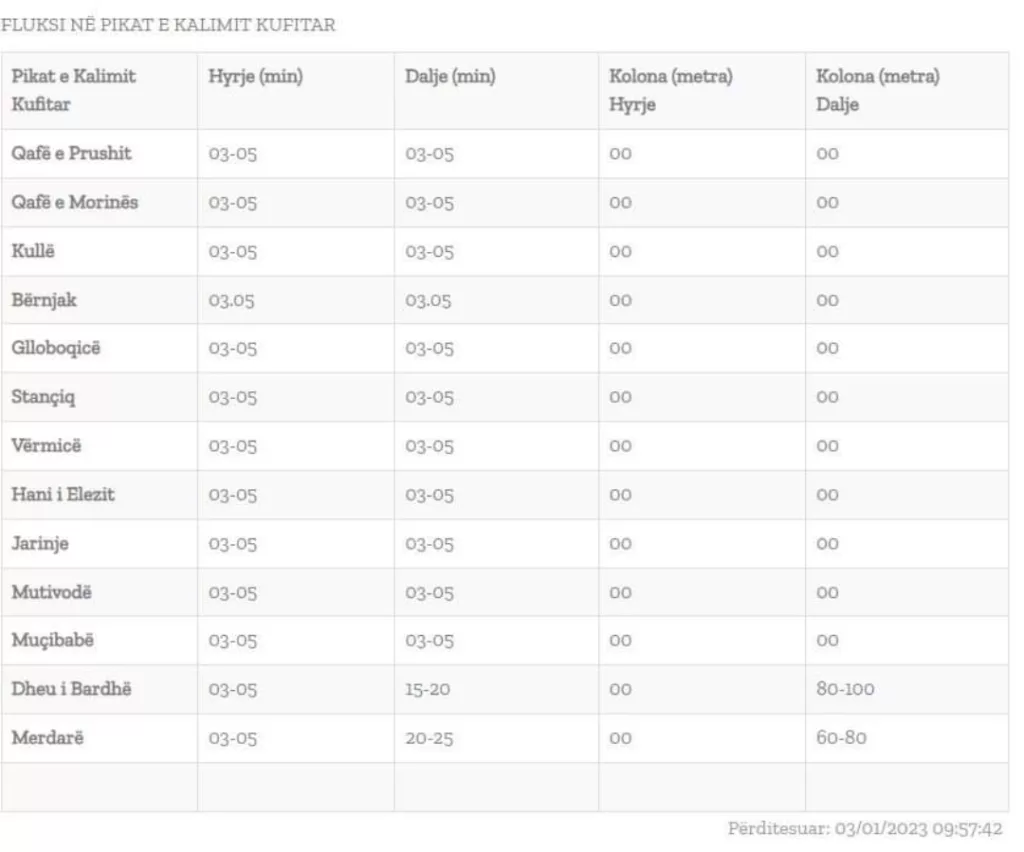Click the Kolona (metra) Hyrje header
The width and height of the screenshot is (1024, 852).
[x=671, y=90]
